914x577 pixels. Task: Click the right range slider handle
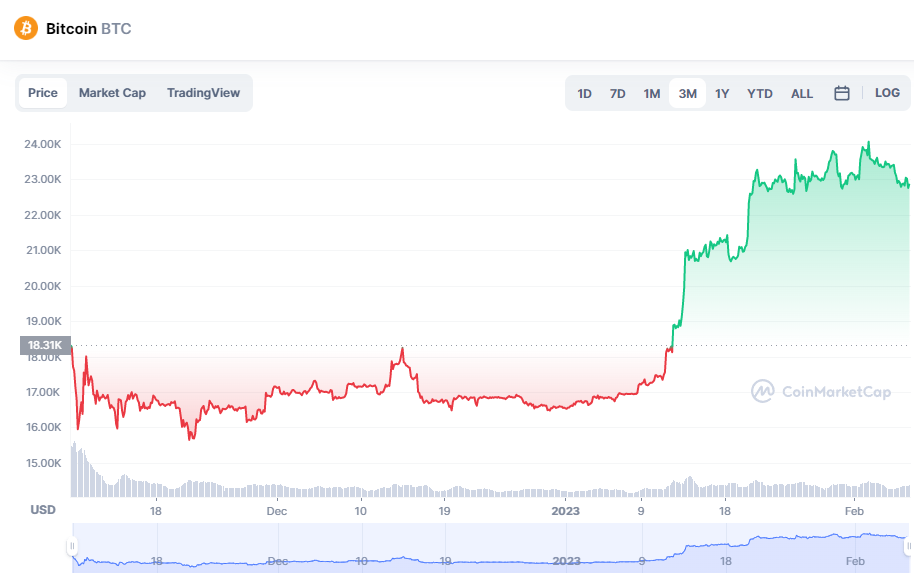coord(908,546)
